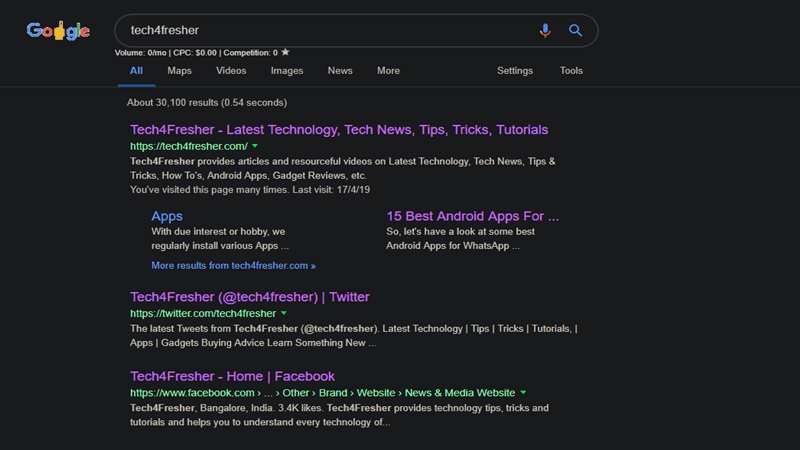The image size is (800, 450).
Task: Switch to the Maps tab
Action: pos(180,71)
